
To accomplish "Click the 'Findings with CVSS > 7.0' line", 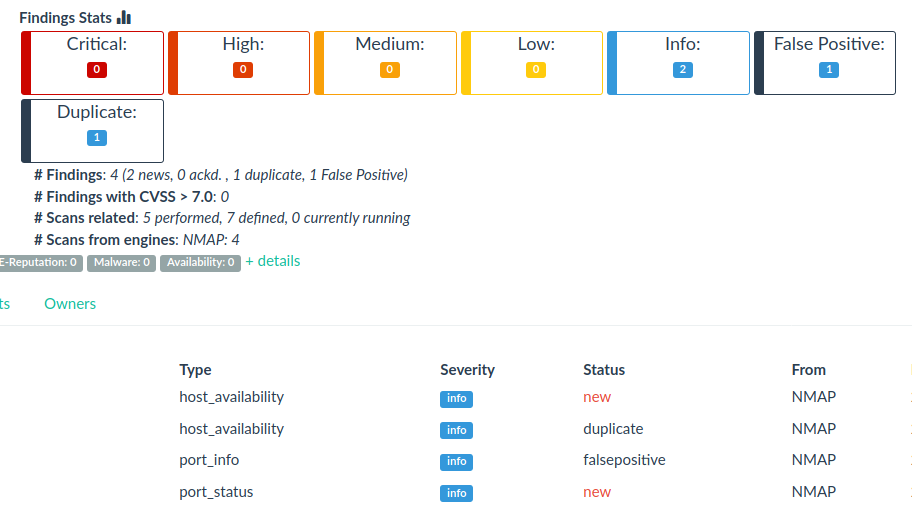I will tap(131, 197).
